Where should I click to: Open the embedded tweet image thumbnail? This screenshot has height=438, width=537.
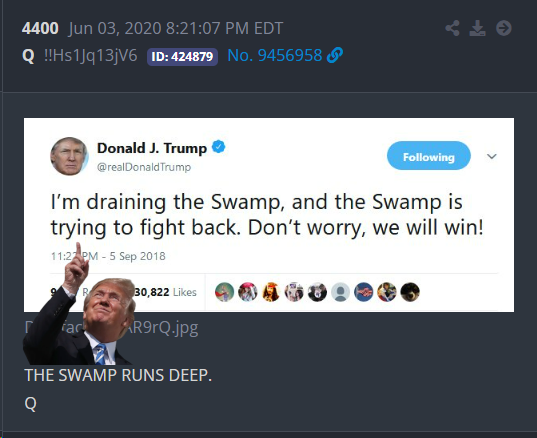point(269,215)
